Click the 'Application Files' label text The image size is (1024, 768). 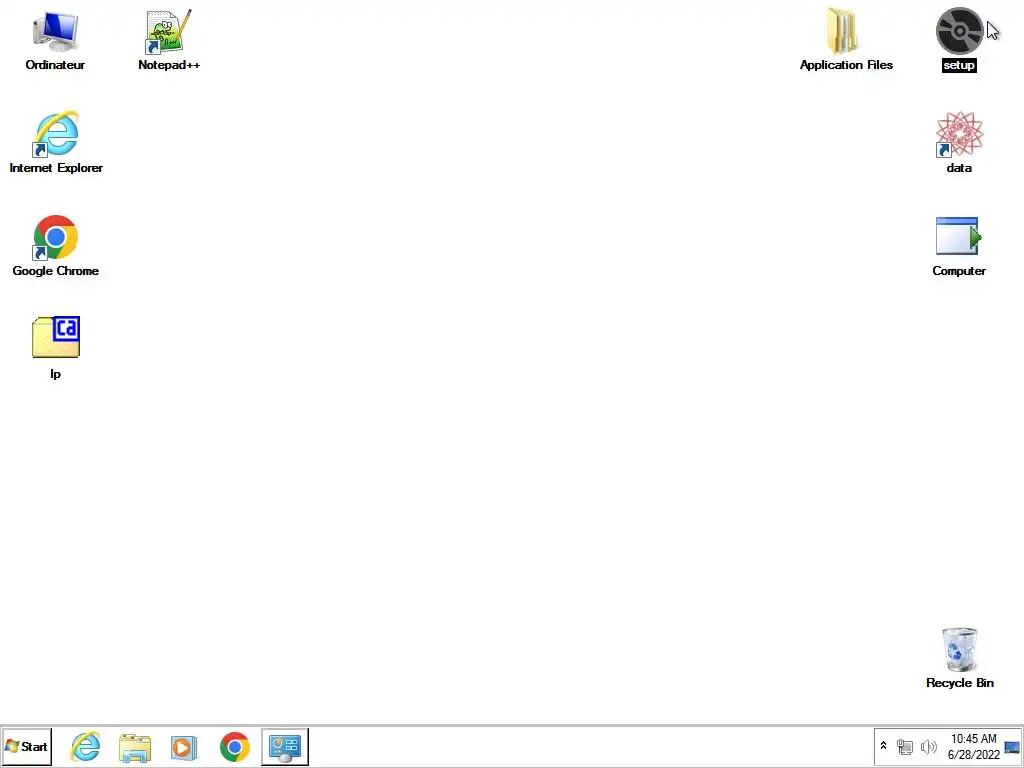point(846,65)
